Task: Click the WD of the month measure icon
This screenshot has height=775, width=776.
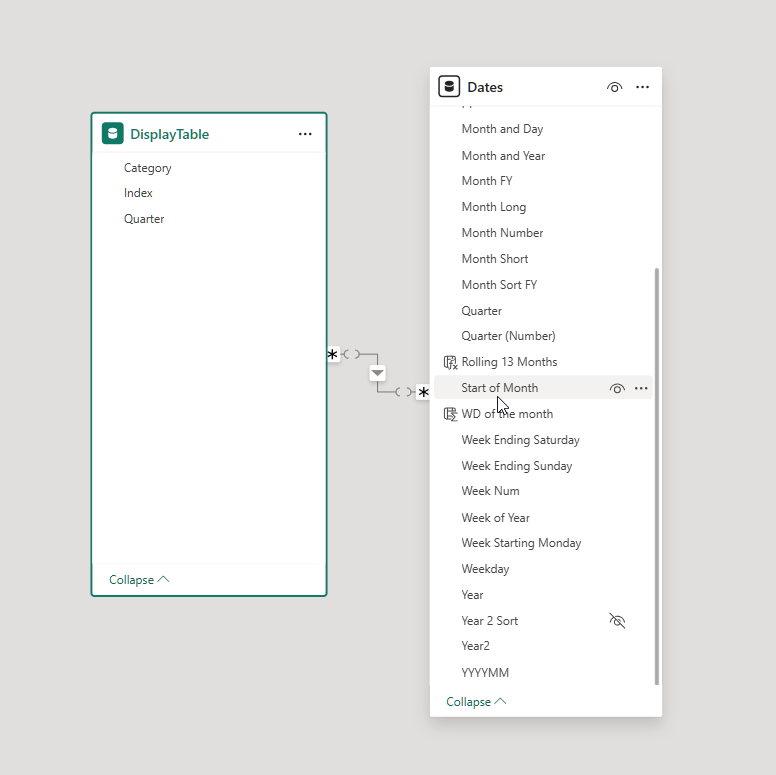Action: (x=450, y=414)
